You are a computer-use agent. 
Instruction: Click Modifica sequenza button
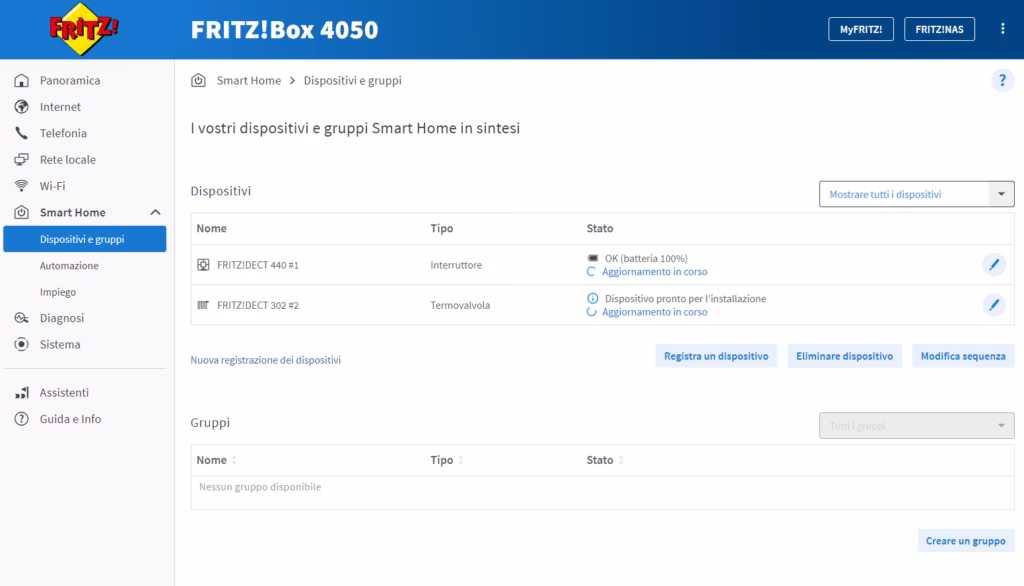pyautogui.click(x=963, y=356)
